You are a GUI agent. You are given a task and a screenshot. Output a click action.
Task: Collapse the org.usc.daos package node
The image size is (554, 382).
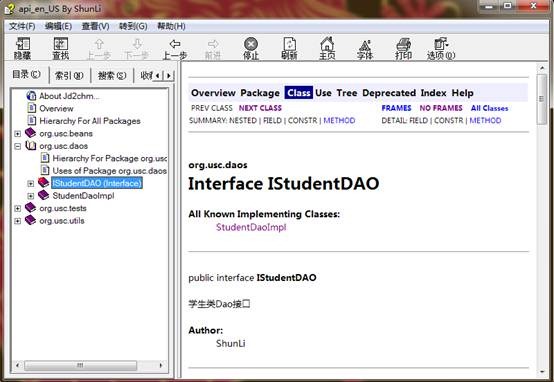(x=17, y=146)
